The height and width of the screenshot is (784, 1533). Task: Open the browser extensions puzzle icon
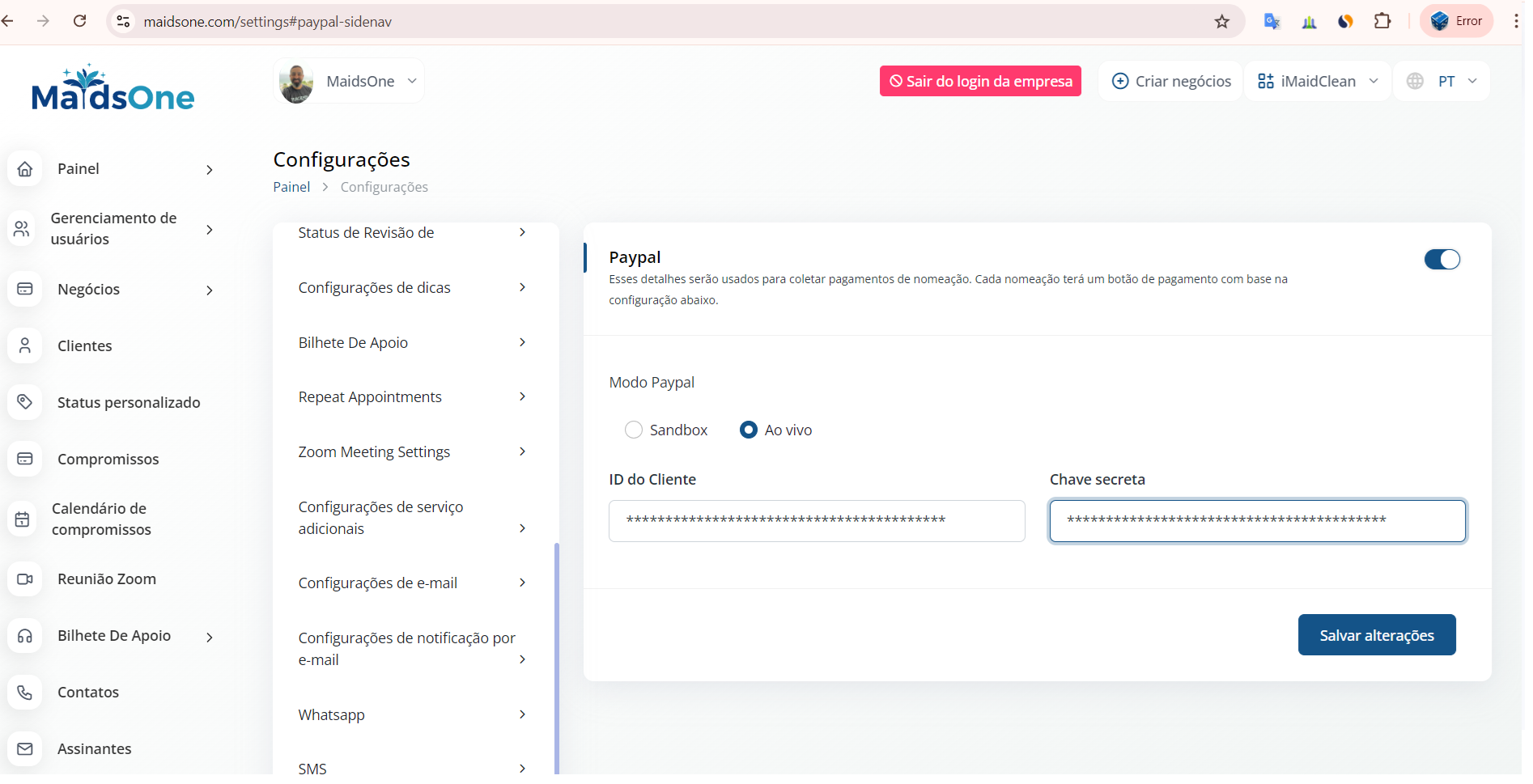point(1382,22)
